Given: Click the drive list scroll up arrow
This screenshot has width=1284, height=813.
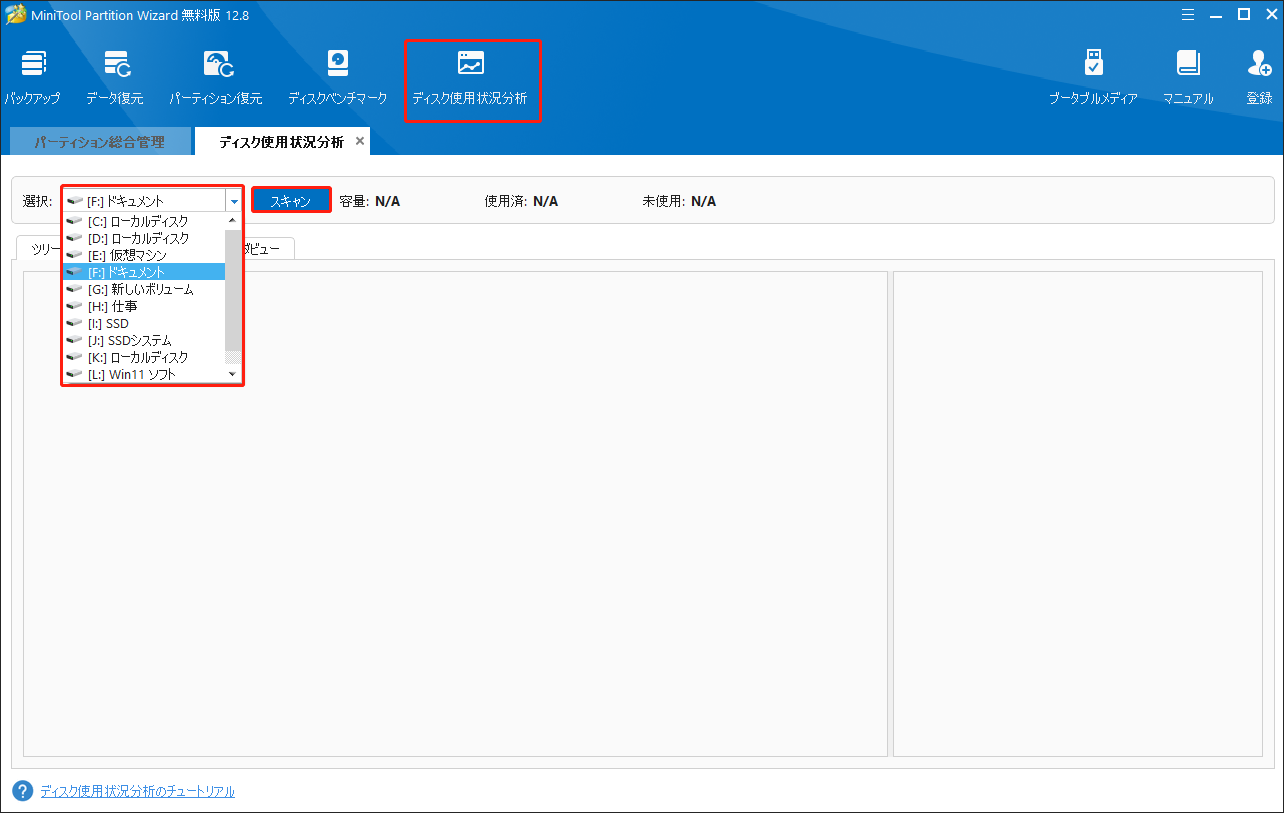Looking at the screenshot, I should 233,220.
